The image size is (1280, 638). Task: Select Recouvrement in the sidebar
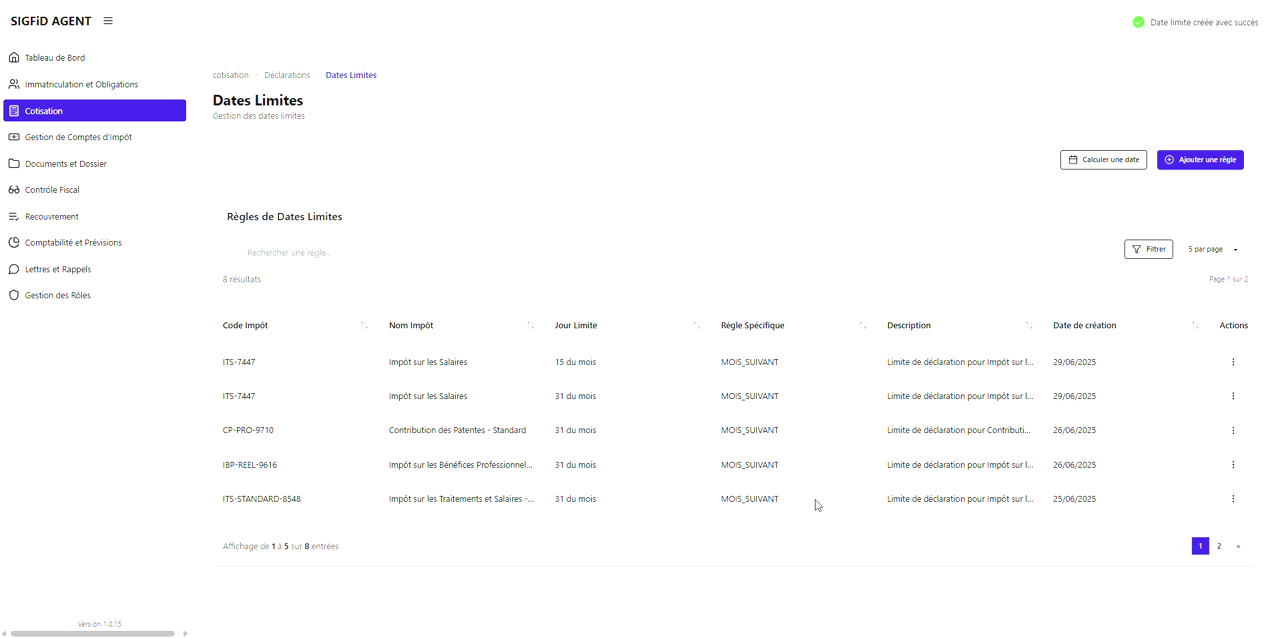(x=51, y=217)
